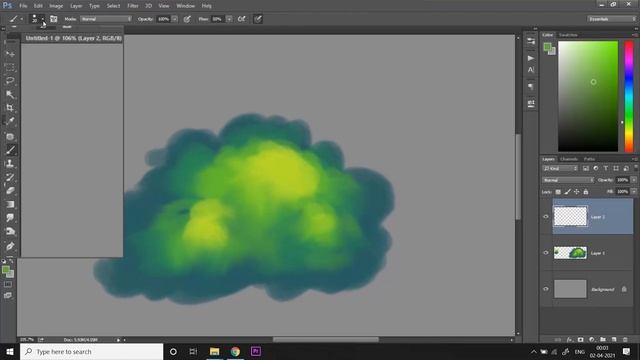This screenshot has height=360, width=640.
Task: Open the Character panel icon
Action: click(x=531, y=70)
